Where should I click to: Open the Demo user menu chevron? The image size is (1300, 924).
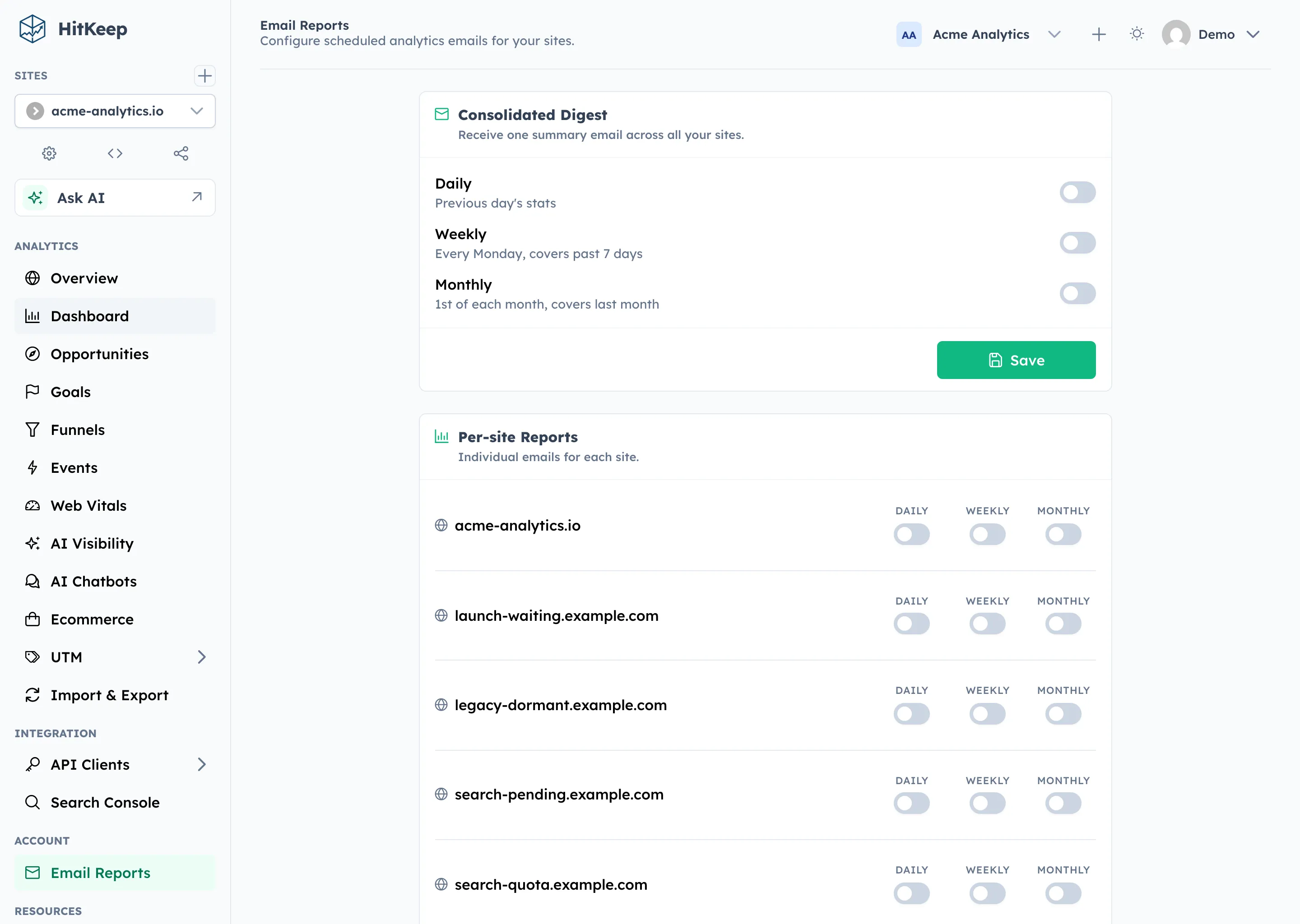(1252, 34)
